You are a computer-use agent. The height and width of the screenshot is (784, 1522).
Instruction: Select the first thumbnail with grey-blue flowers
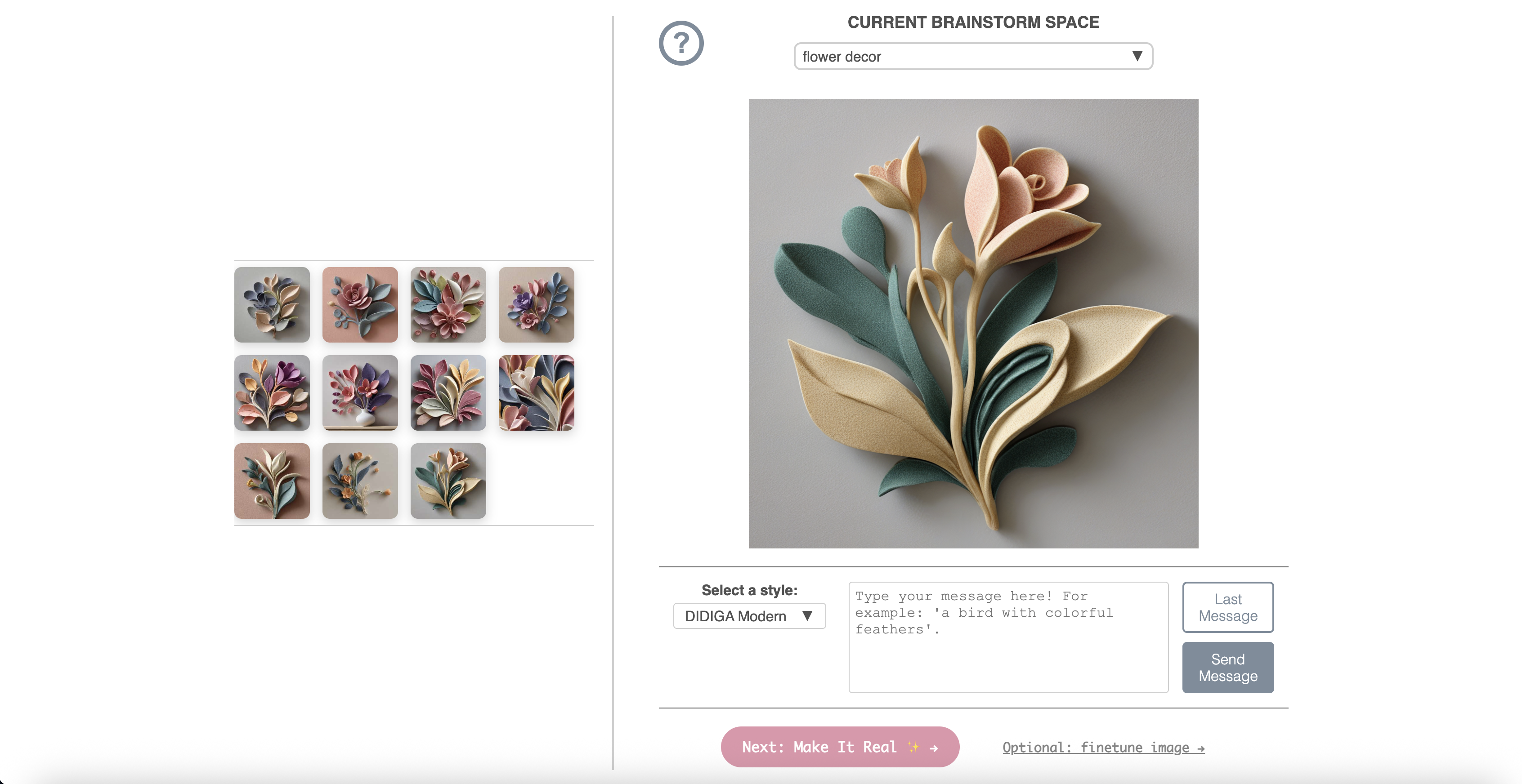pos(272,305)
